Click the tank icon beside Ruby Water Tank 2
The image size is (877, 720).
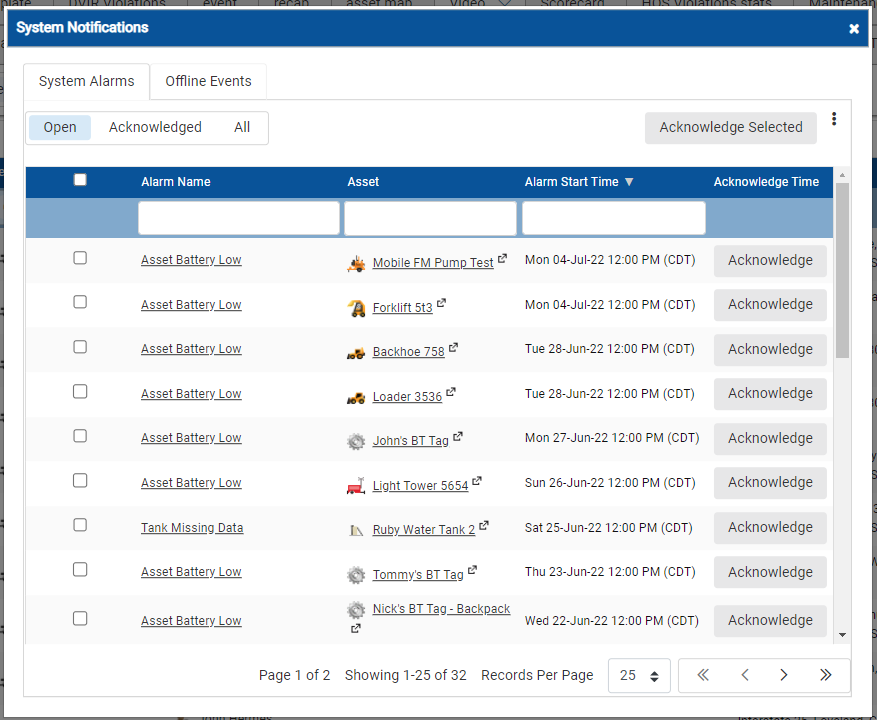coord(356,531)
